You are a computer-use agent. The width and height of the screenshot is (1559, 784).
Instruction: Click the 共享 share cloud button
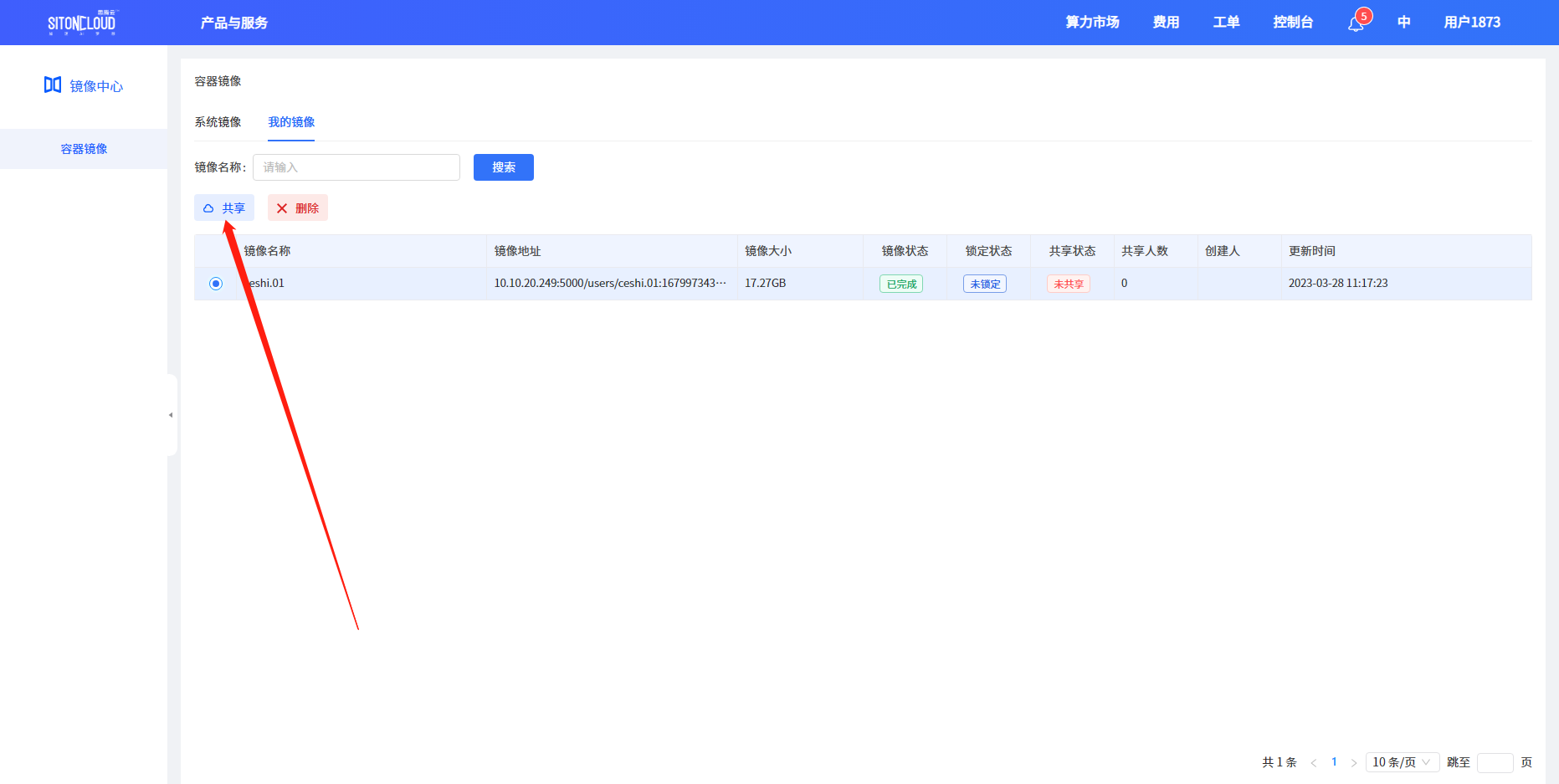224,208
